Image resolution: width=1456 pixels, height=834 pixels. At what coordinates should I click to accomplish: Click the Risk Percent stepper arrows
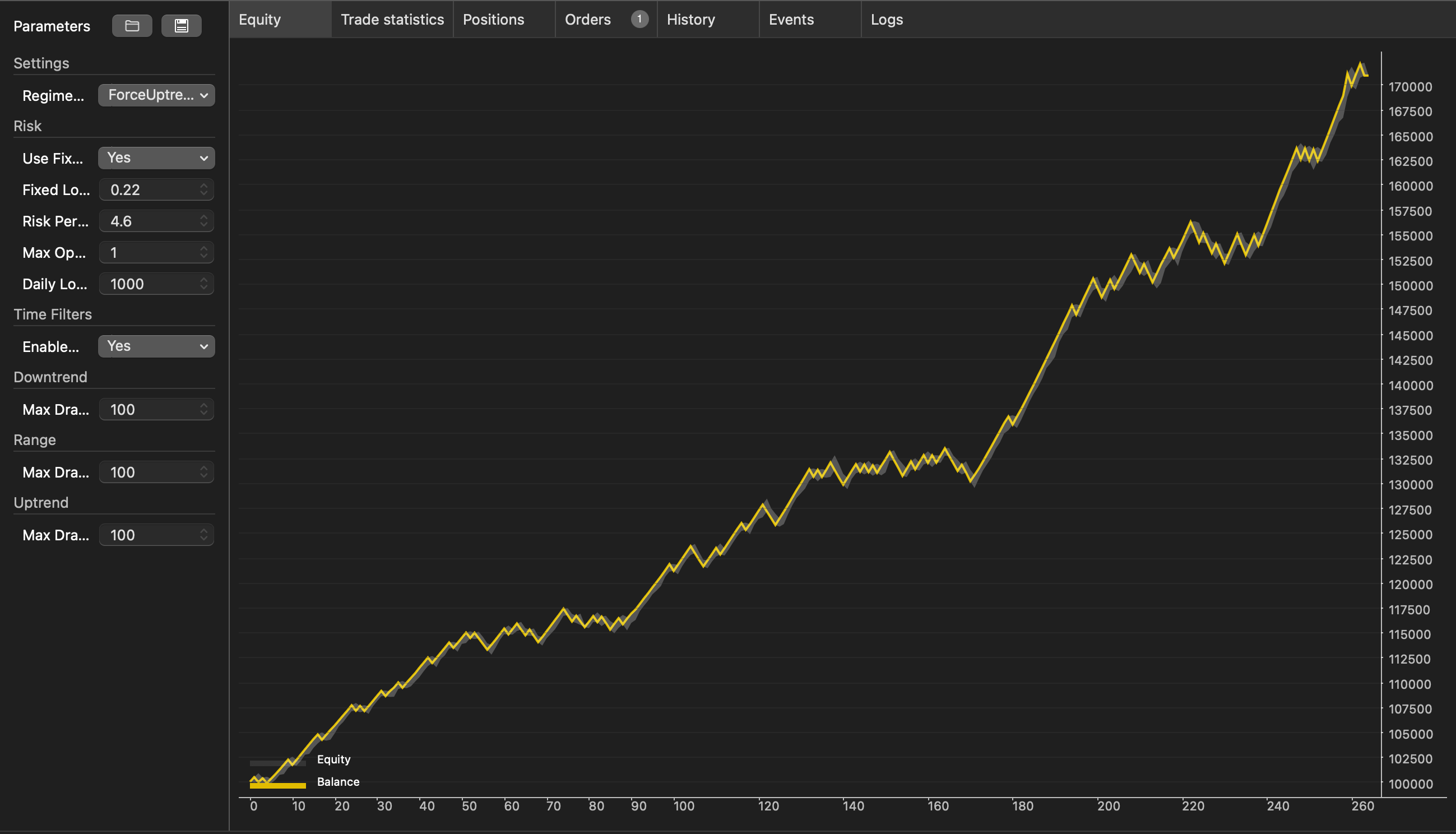click(204, 221)
